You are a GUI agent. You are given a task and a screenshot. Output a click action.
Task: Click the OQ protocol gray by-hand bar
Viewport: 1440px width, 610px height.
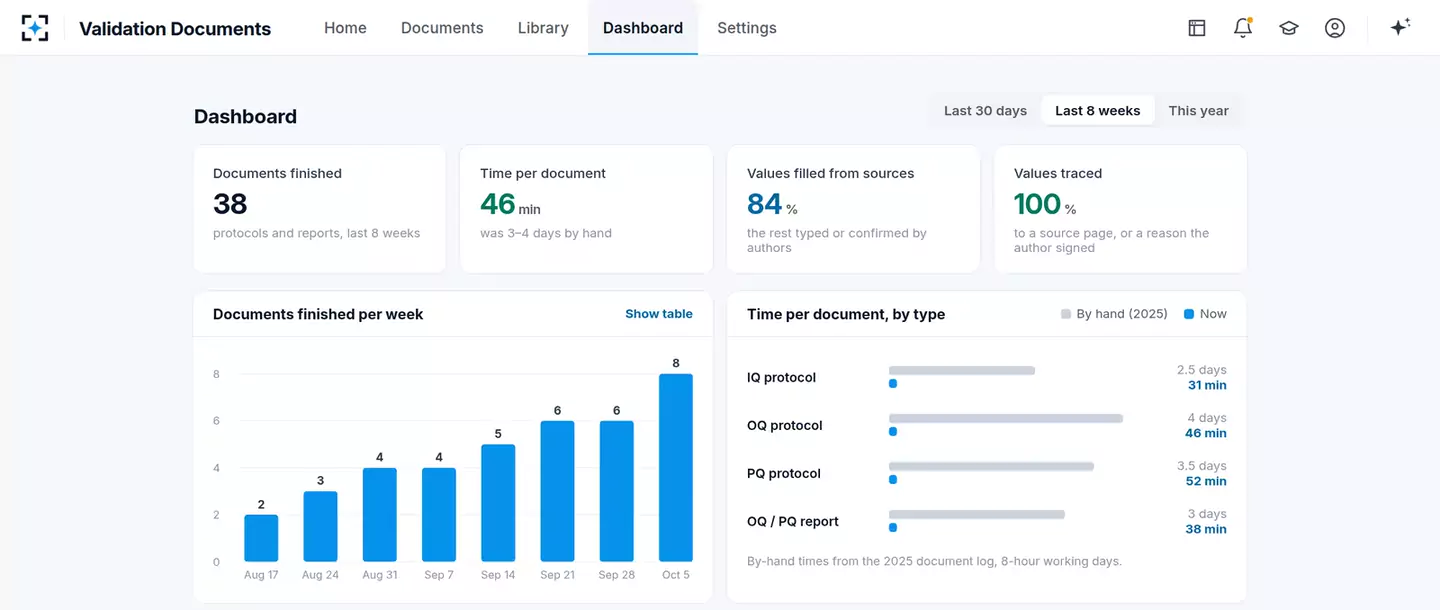1006,418
